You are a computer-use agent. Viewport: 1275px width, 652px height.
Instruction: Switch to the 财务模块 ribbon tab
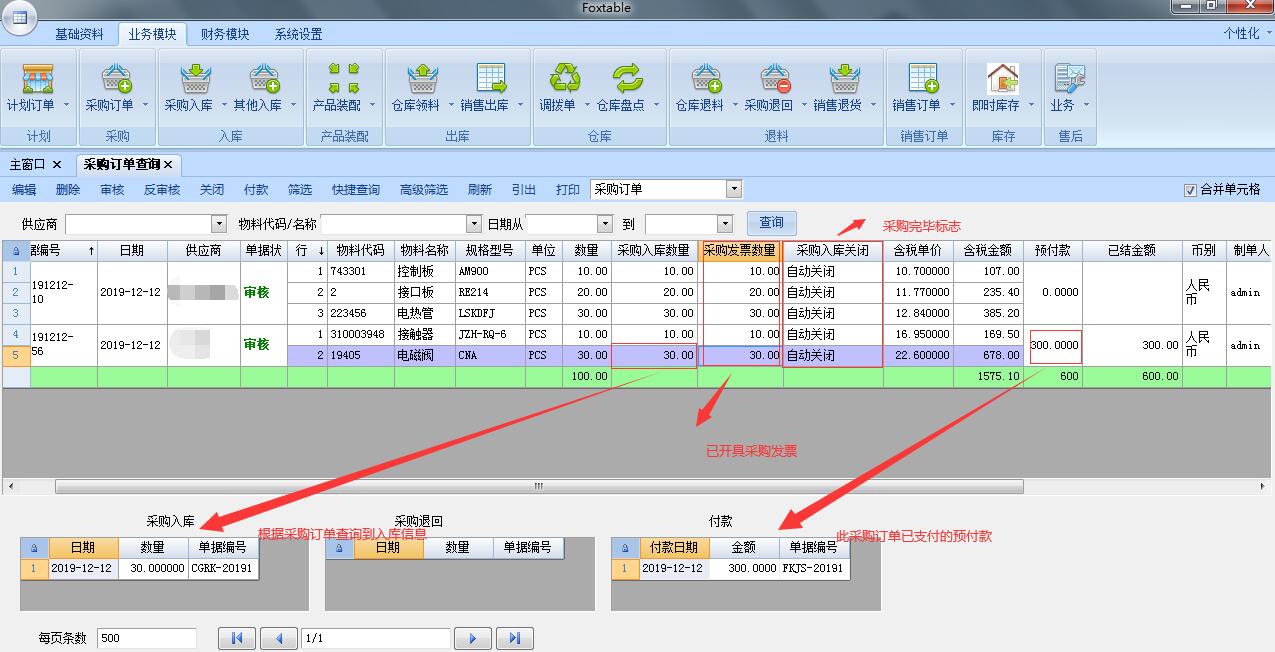point(224,34)
